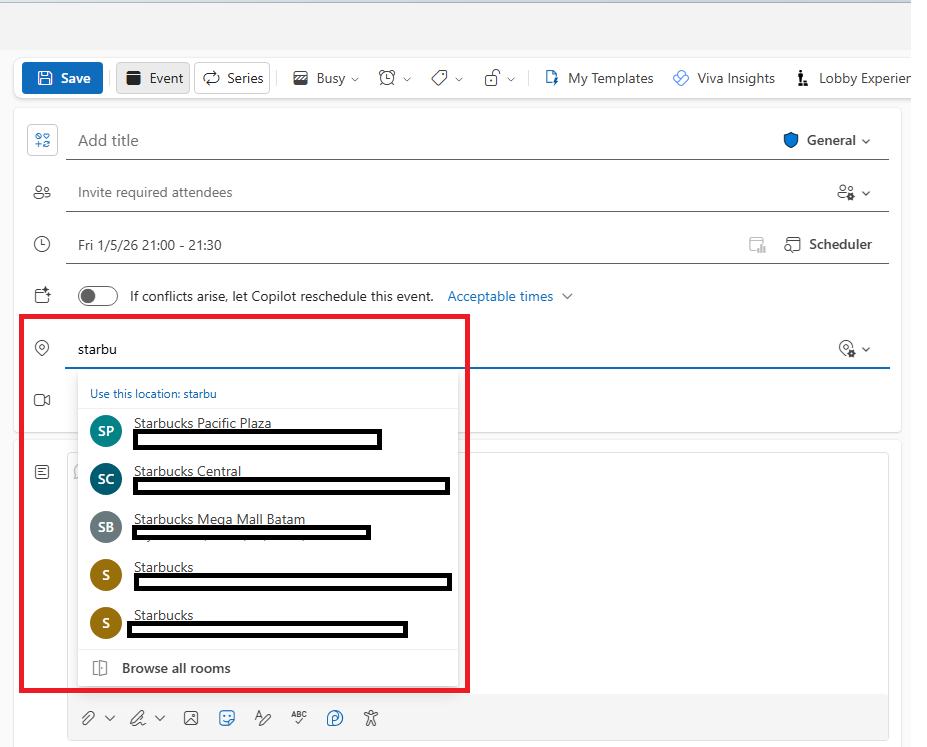Click the attach file paperclip icon
Viewport: 927px width, 747px height.
pyautogui.click(x=88, y=718)
